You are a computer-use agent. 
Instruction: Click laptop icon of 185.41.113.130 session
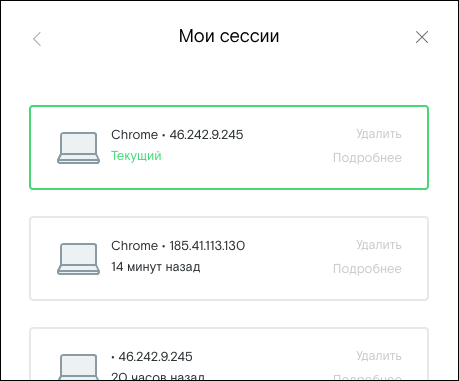(x=78, y=259)
